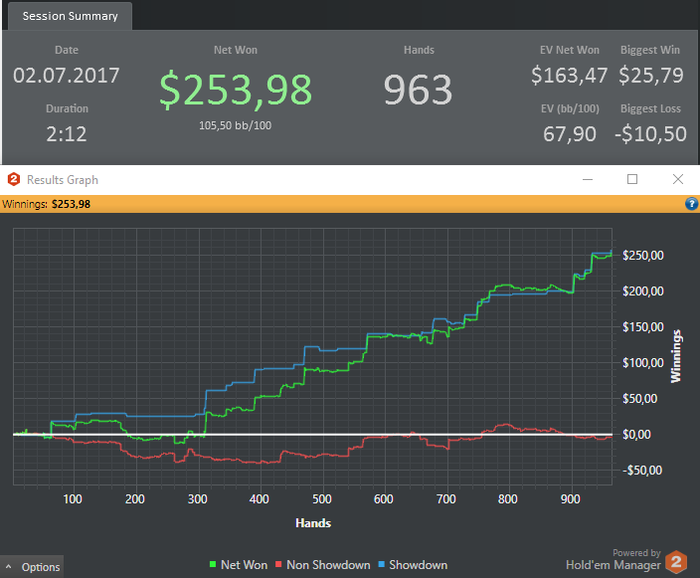The height and width of the screenshot is (578, 700).
Task: Click the Winnings vertical axis title
Action: tap(676, 356)
